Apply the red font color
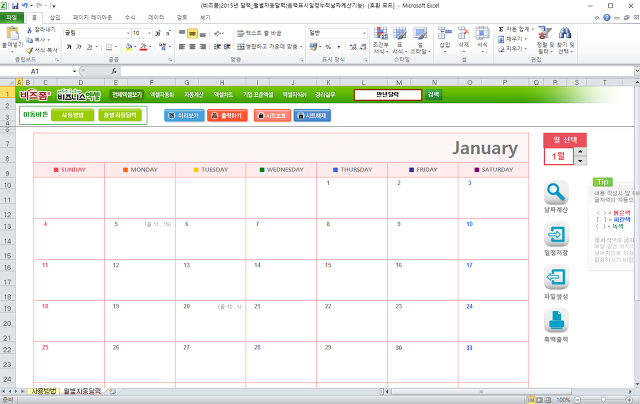 pos(143,47)
